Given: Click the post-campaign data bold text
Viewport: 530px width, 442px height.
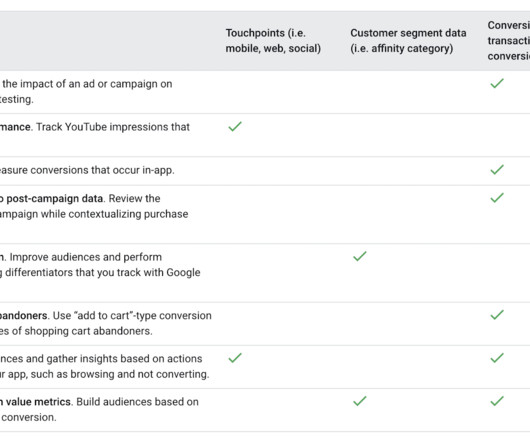Looking at the screenshot, I should pos(54,198).
